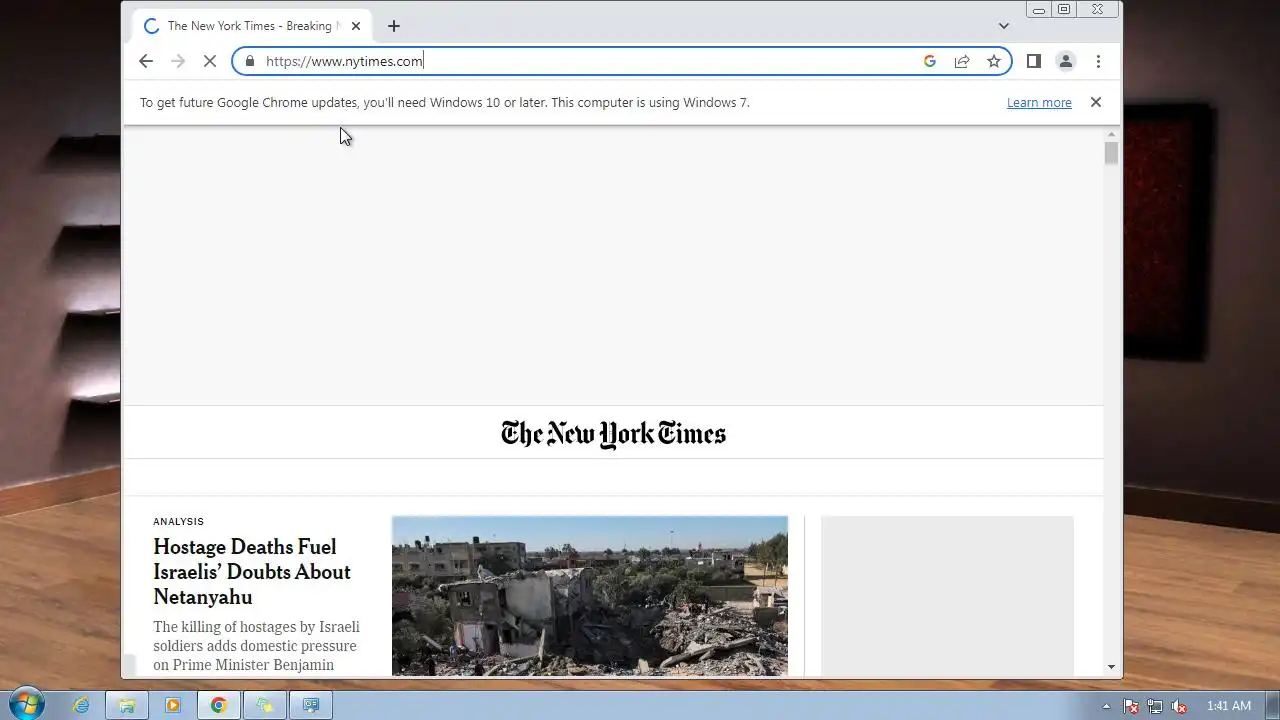Bookmark this page with the star
The height and width of the screenshot is (720, 1280).
[994, 61]
